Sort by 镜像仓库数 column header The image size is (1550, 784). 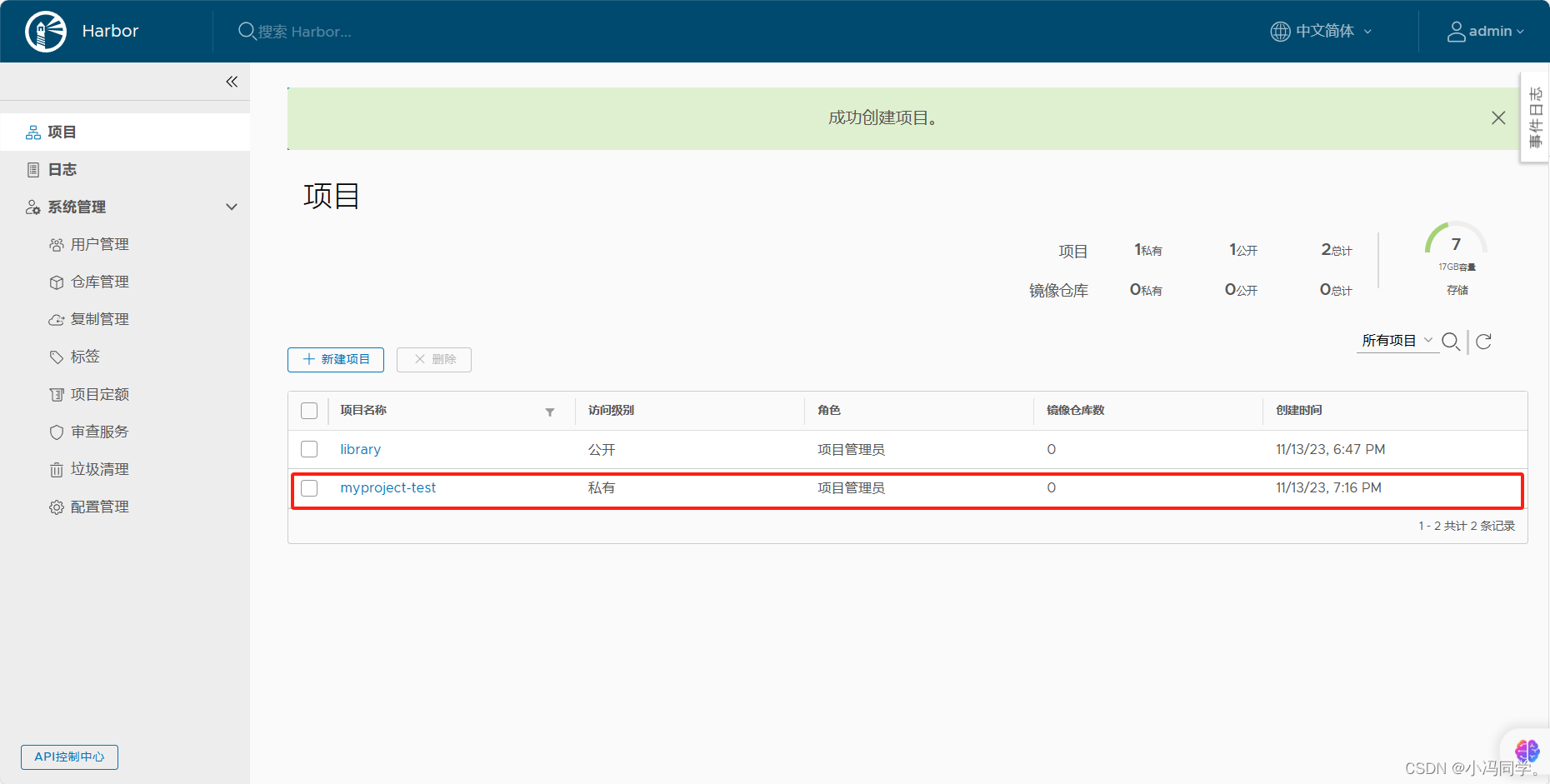(x=1076, y=410)
